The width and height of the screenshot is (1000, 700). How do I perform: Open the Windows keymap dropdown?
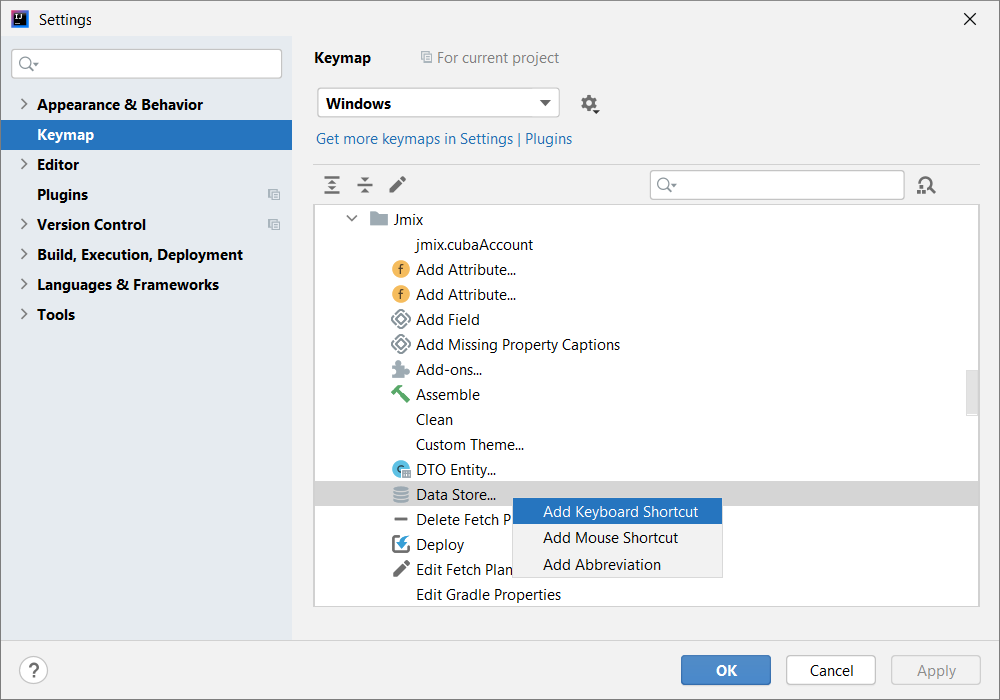438,103
